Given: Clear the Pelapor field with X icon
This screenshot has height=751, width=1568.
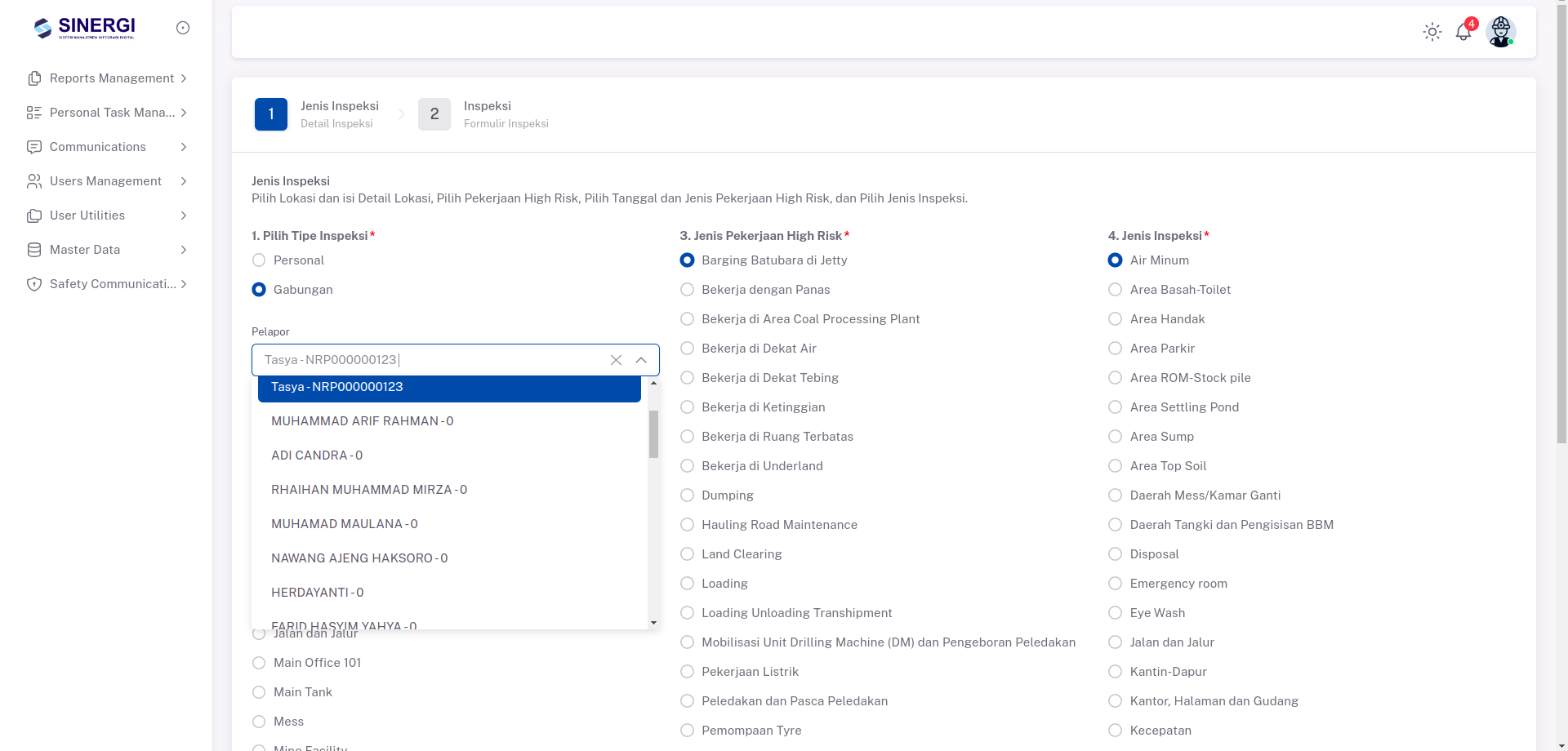Looking at the screenshot, I should coord(617,360).
